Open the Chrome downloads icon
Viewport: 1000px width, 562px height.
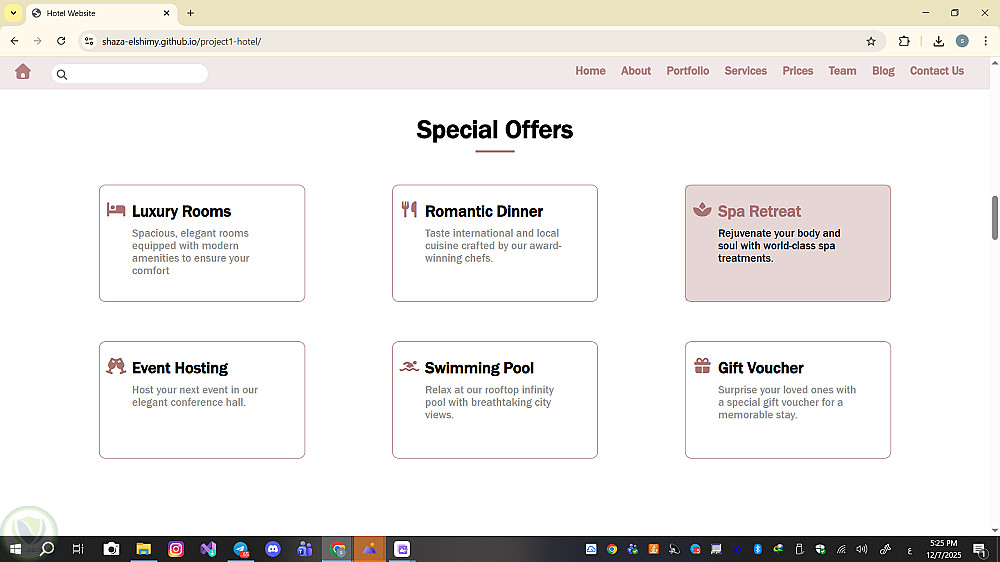[x=939, y=41]
